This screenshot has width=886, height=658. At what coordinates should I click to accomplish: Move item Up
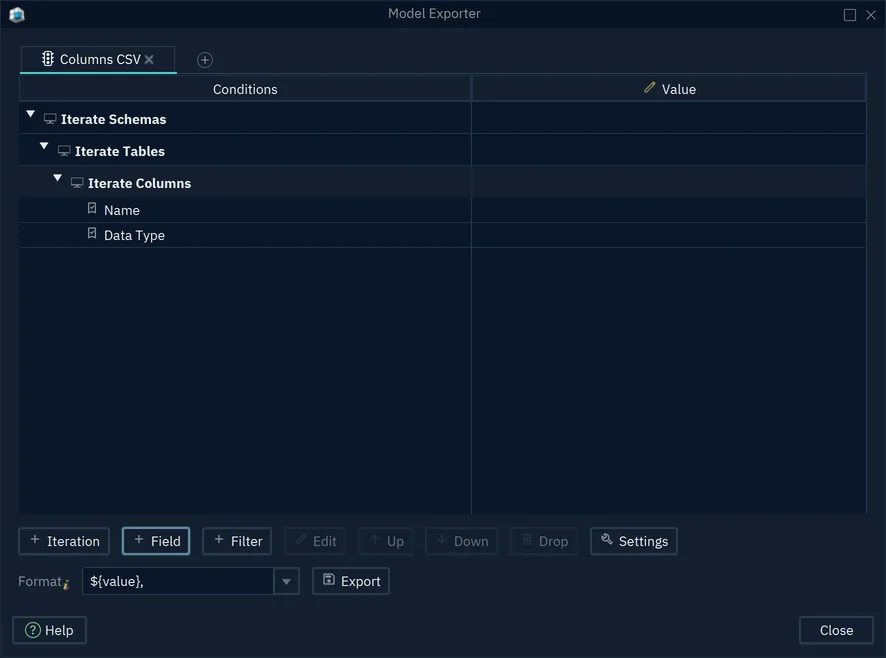(x=386, y=541)
